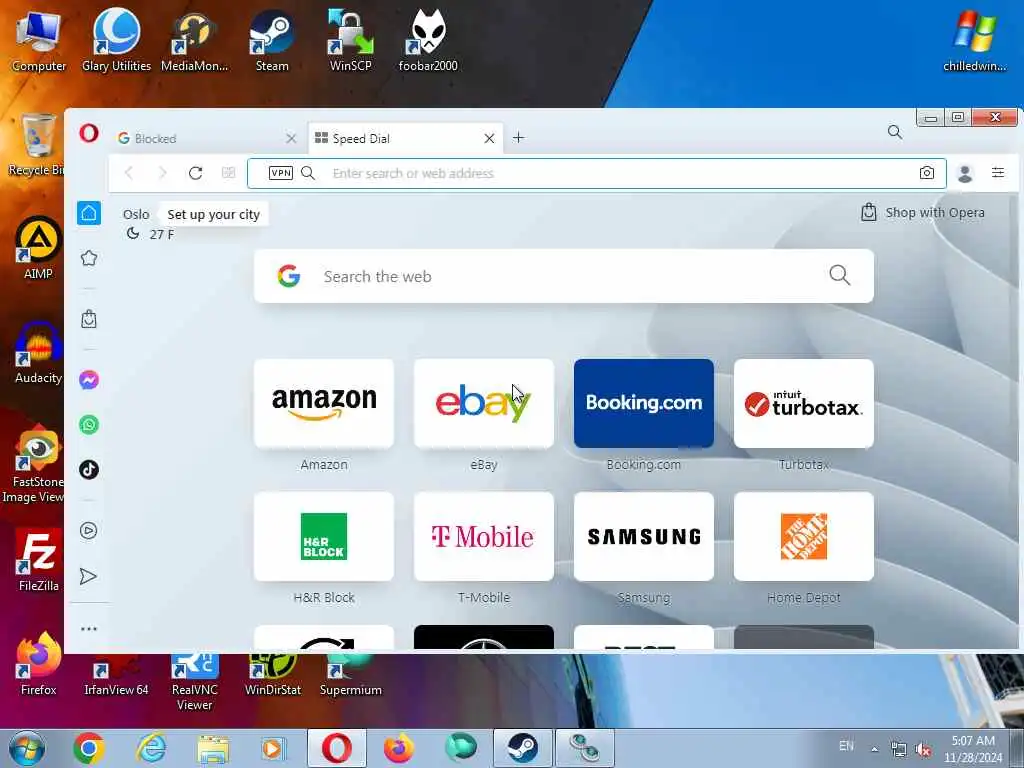Open the Steam taskbar button
Viewport: 1024px width, 768px height.
pyautogui.click(x=522, y=748)
